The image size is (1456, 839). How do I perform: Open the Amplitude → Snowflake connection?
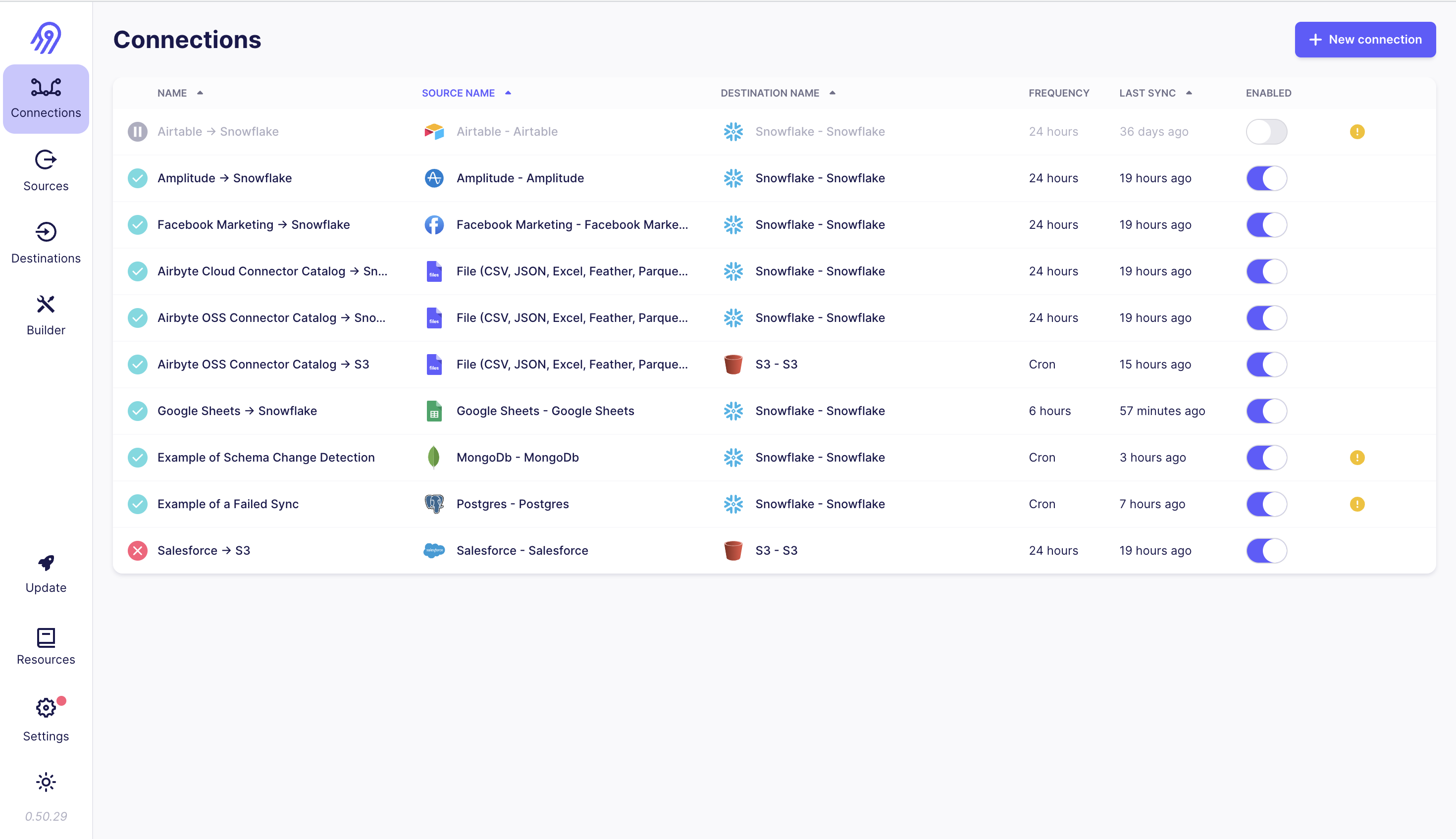(x=224, y=179)
